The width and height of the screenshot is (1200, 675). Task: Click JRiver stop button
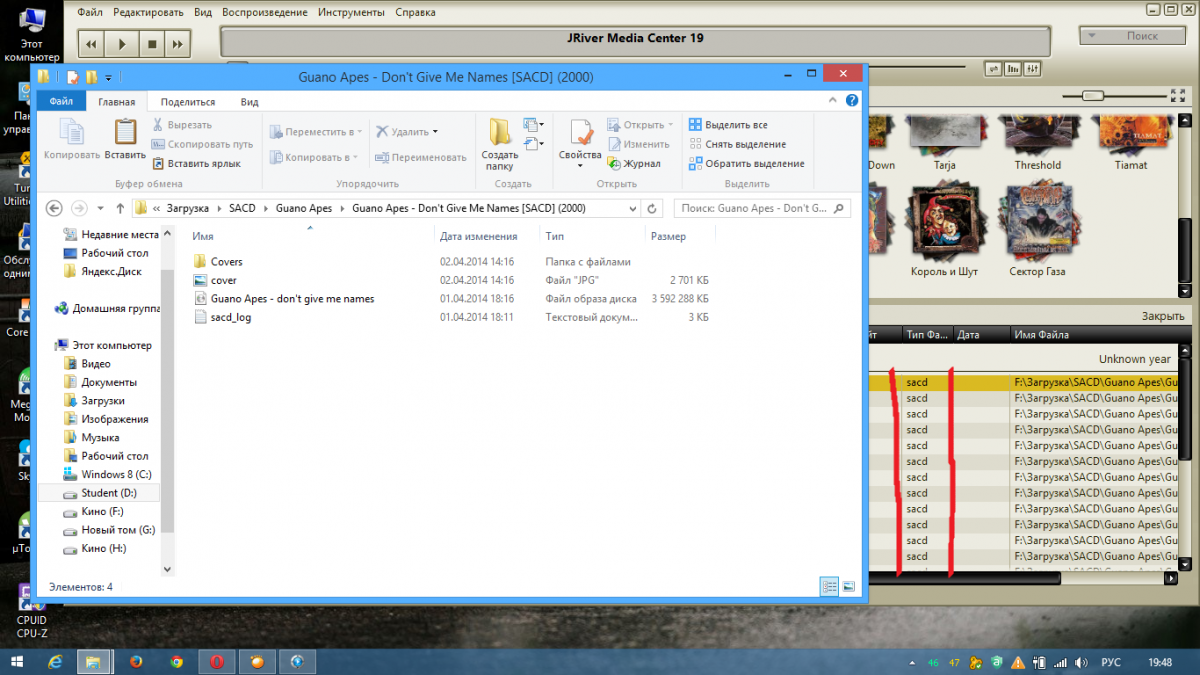[x=151, y=44]
